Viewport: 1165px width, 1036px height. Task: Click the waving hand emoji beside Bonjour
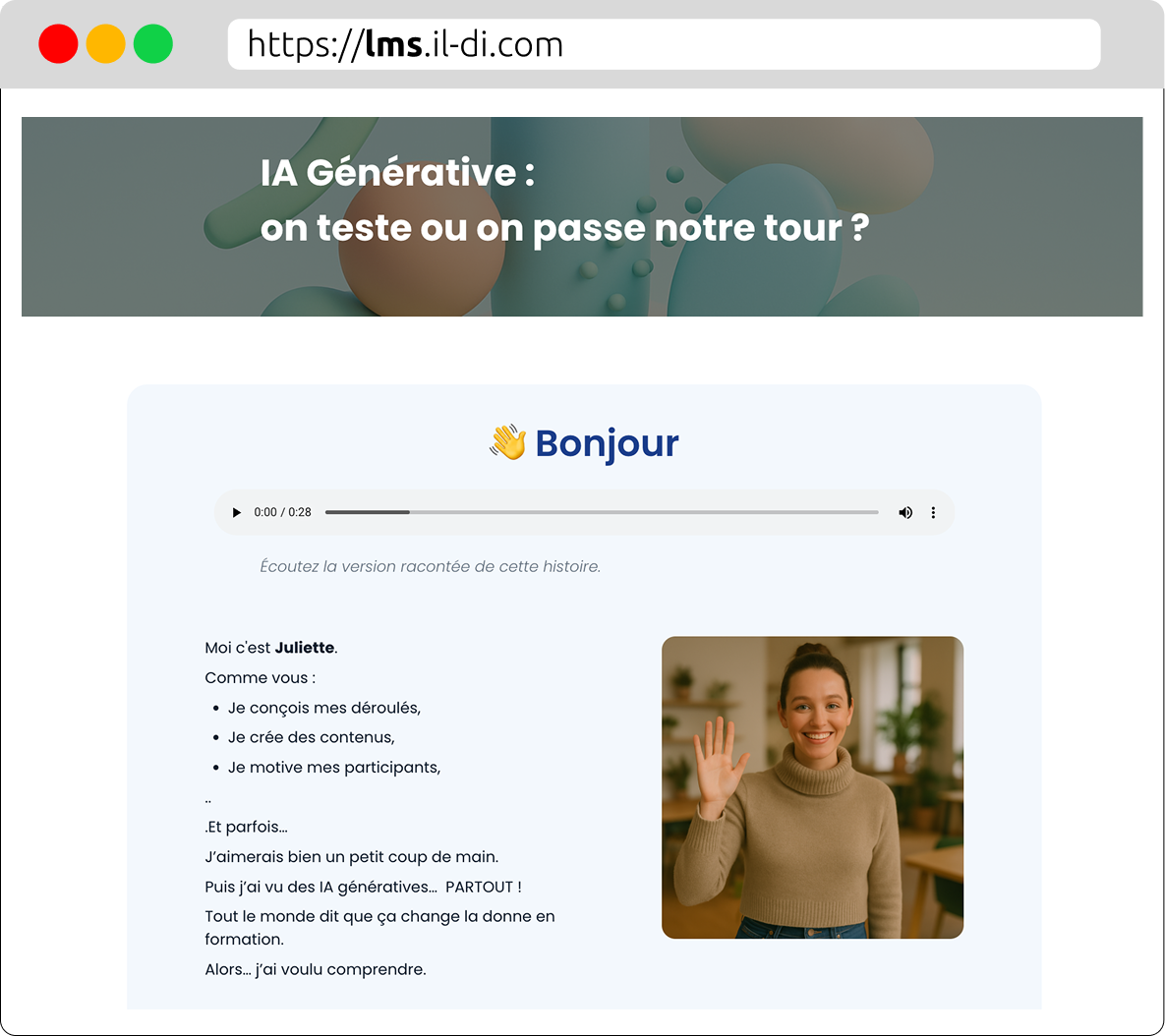click(508, 443)
